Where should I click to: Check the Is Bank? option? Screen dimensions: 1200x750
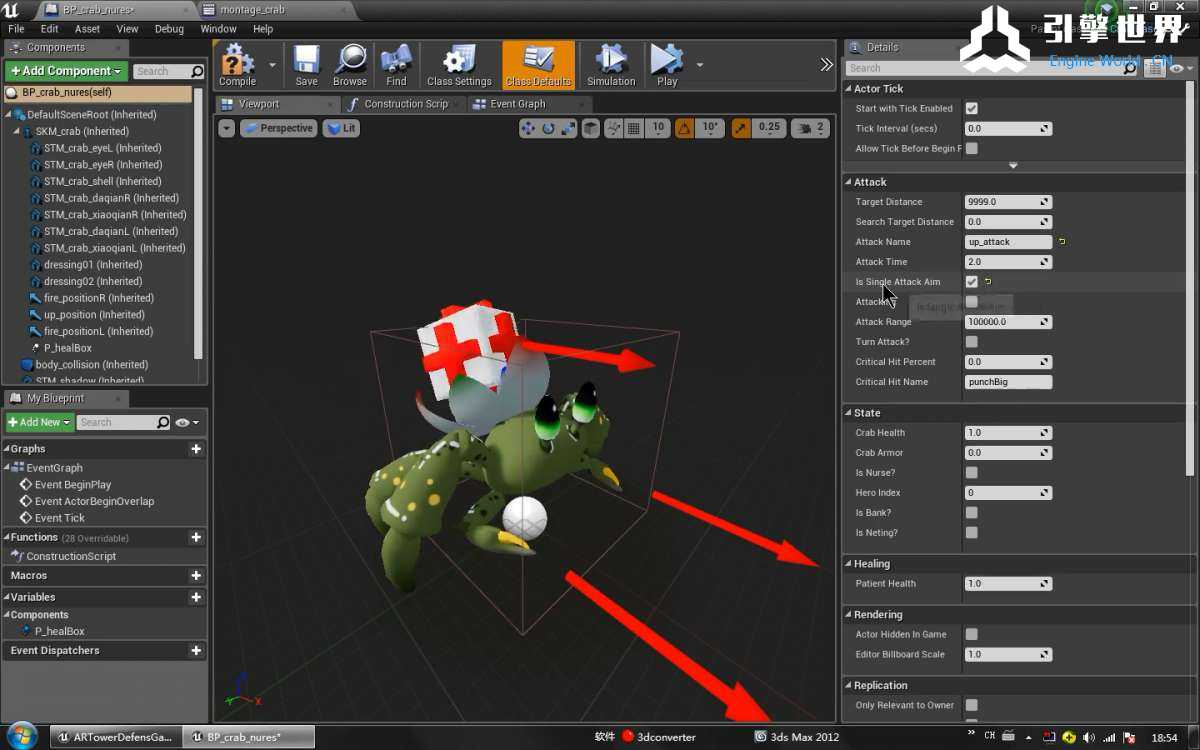tap(971, 512)
